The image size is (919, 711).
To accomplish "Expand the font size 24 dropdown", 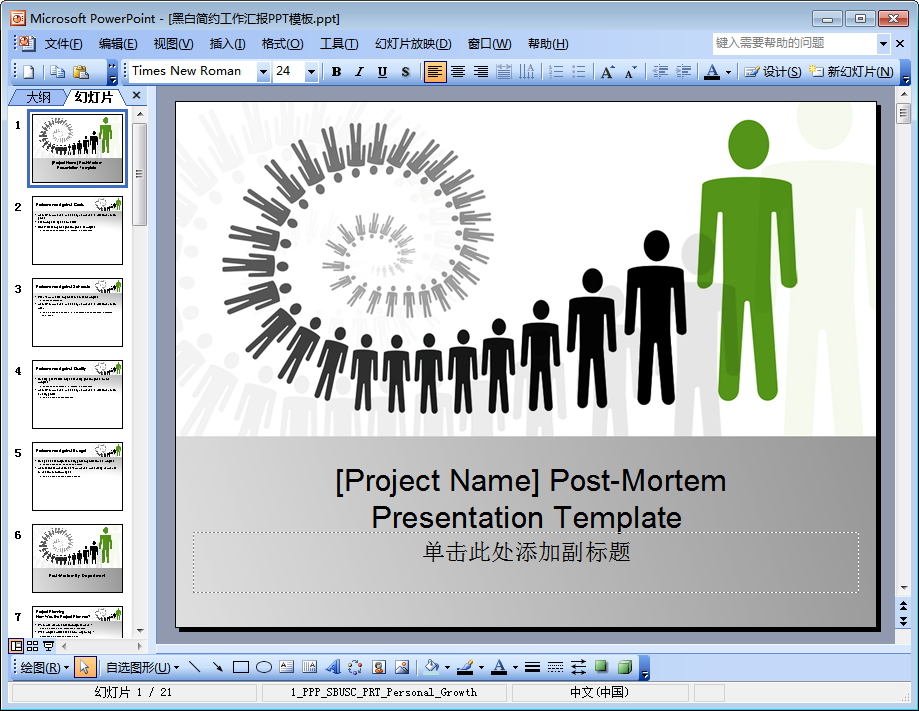I will (311, 72).
